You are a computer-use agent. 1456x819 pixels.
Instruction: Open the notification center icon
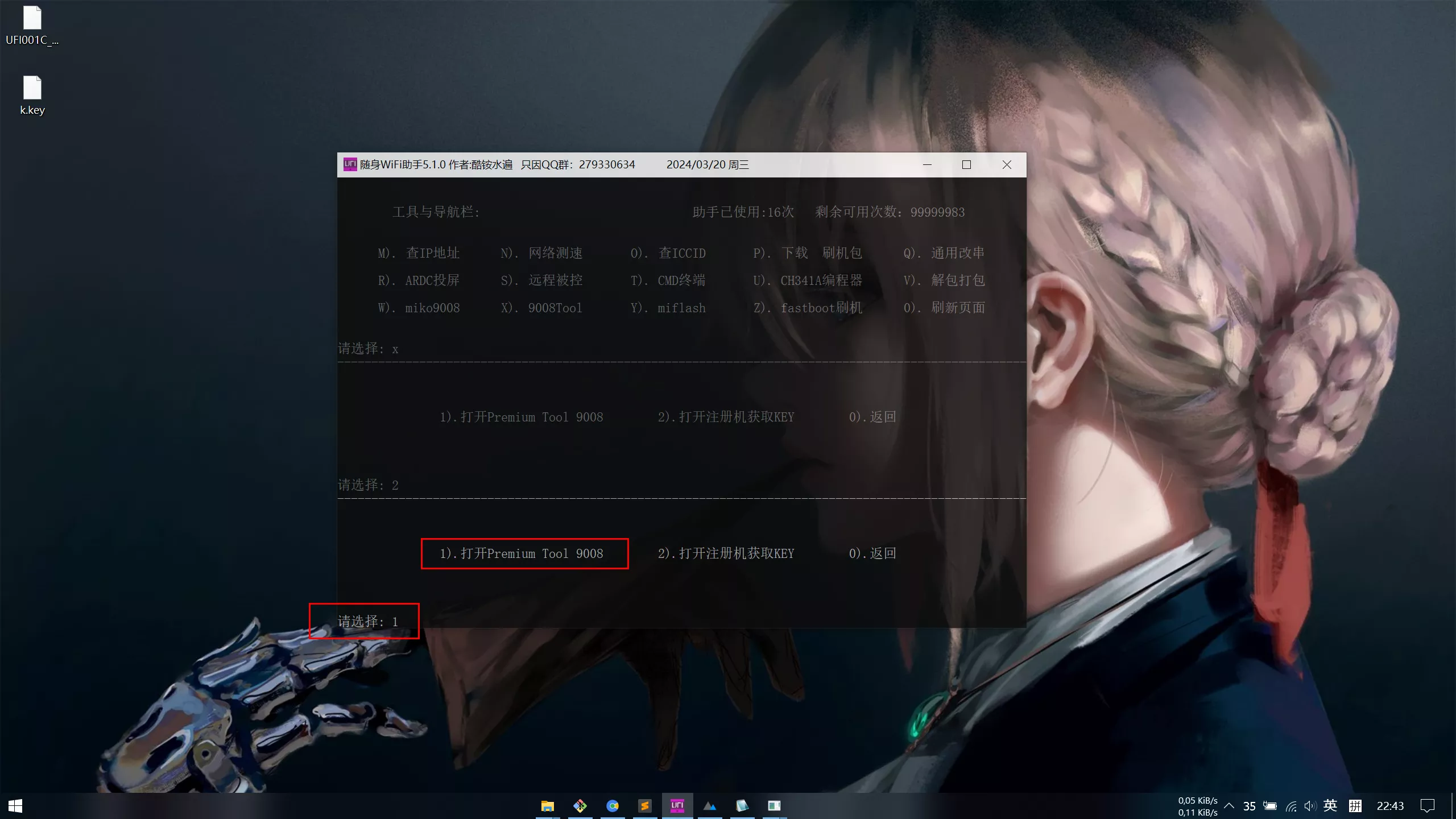1428,806
